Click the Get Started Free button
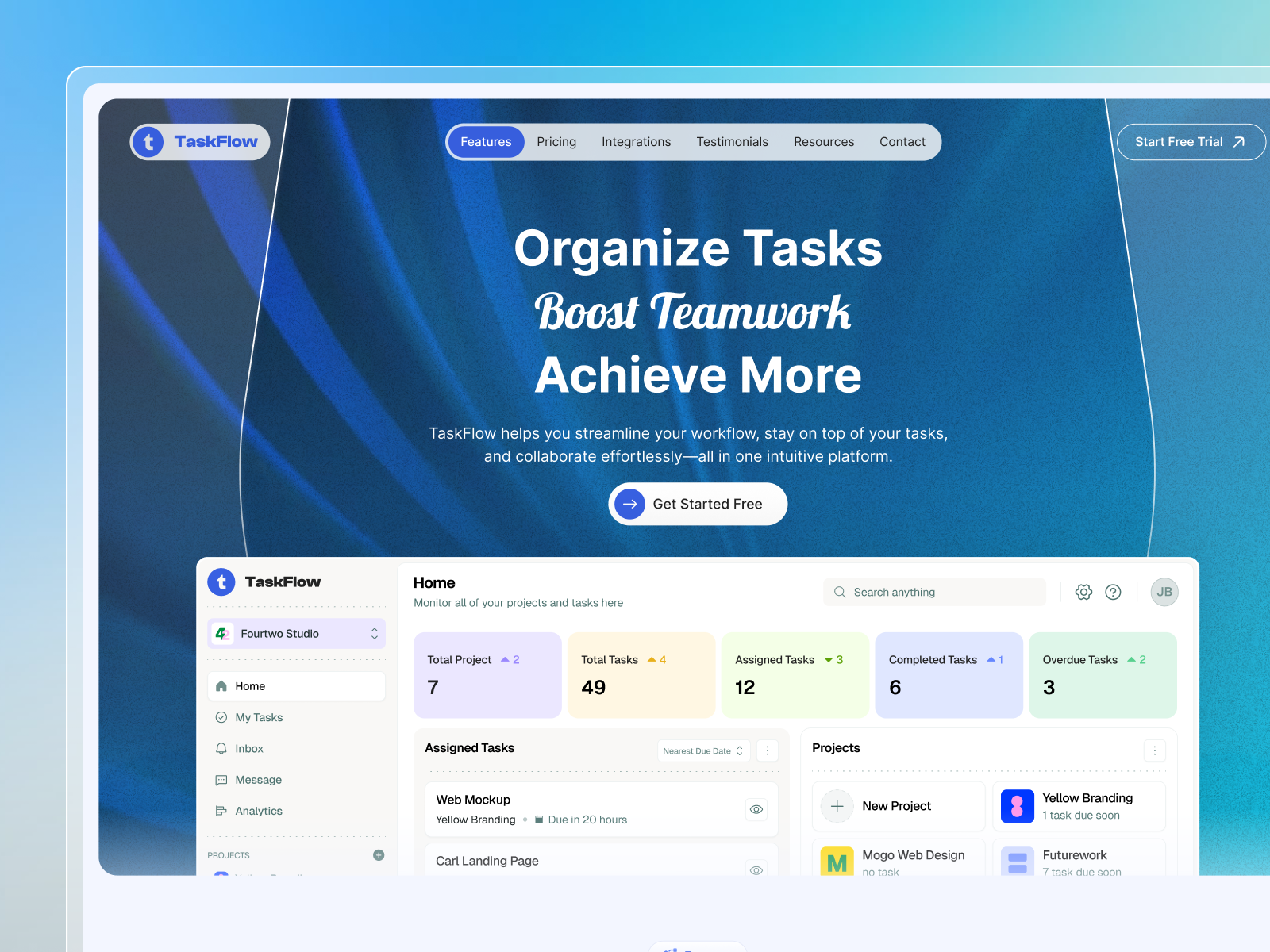The height and width of the screenshot is (952, 1270). point(698,504)
